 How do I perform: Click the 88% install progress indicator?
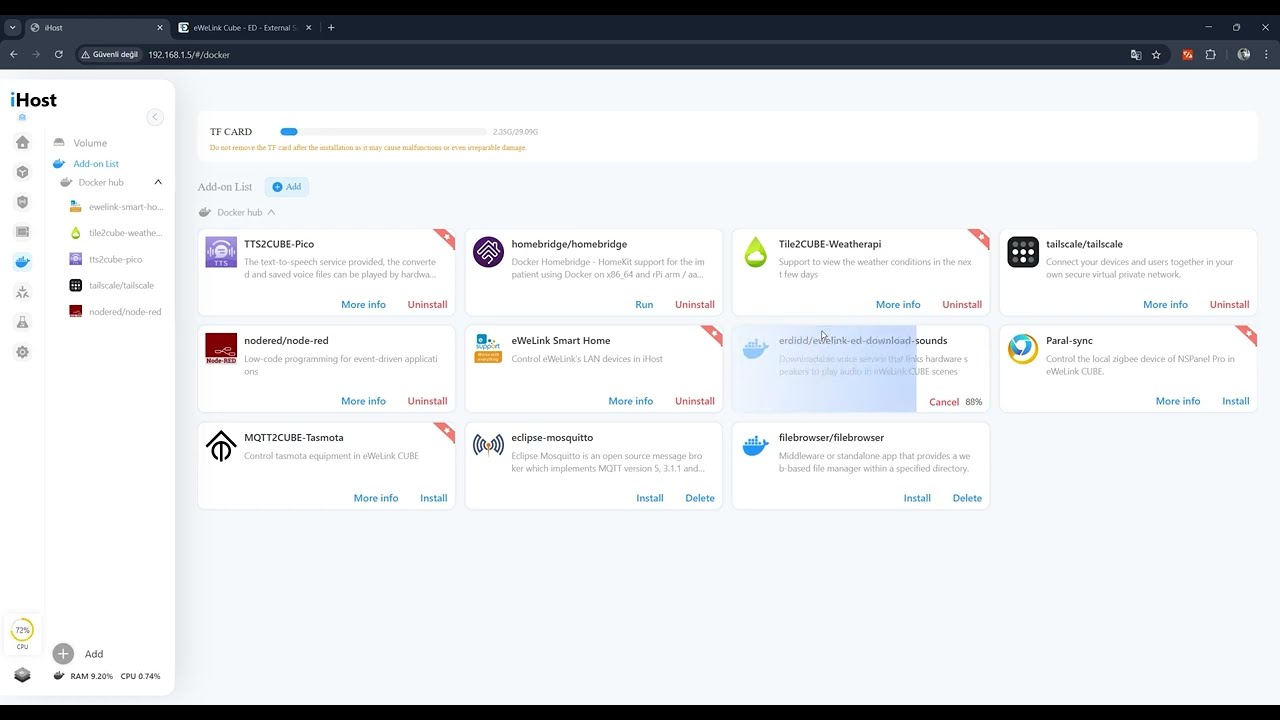(974, 402)
